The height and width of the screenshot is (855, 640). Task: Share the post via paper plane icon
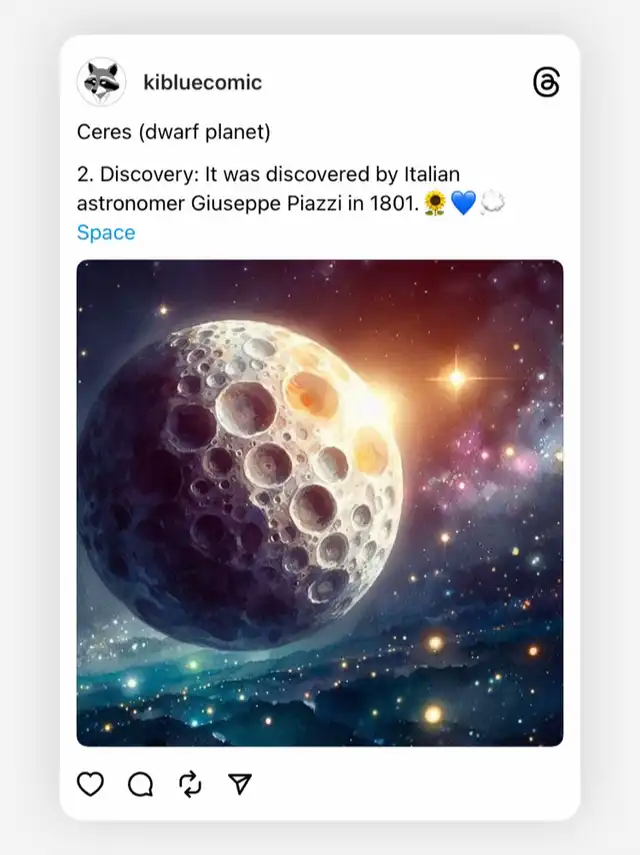click(x=240, y=784)
